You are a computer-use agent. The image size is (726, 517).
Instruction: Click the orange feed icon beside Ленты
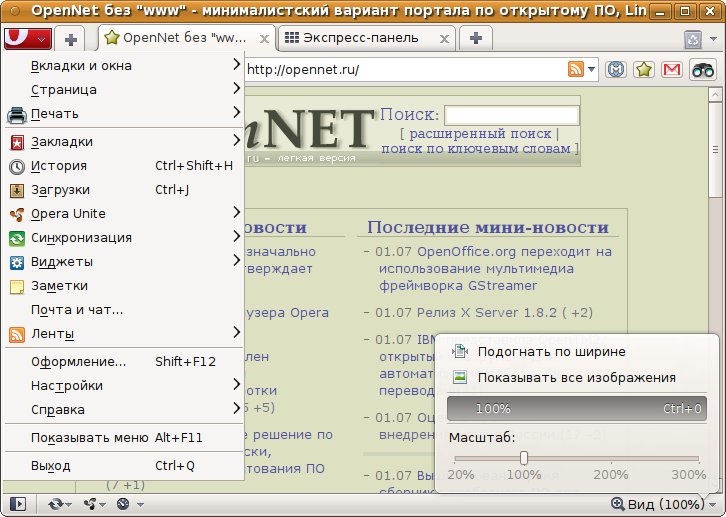pyautogui.click(x=17, y=335)
